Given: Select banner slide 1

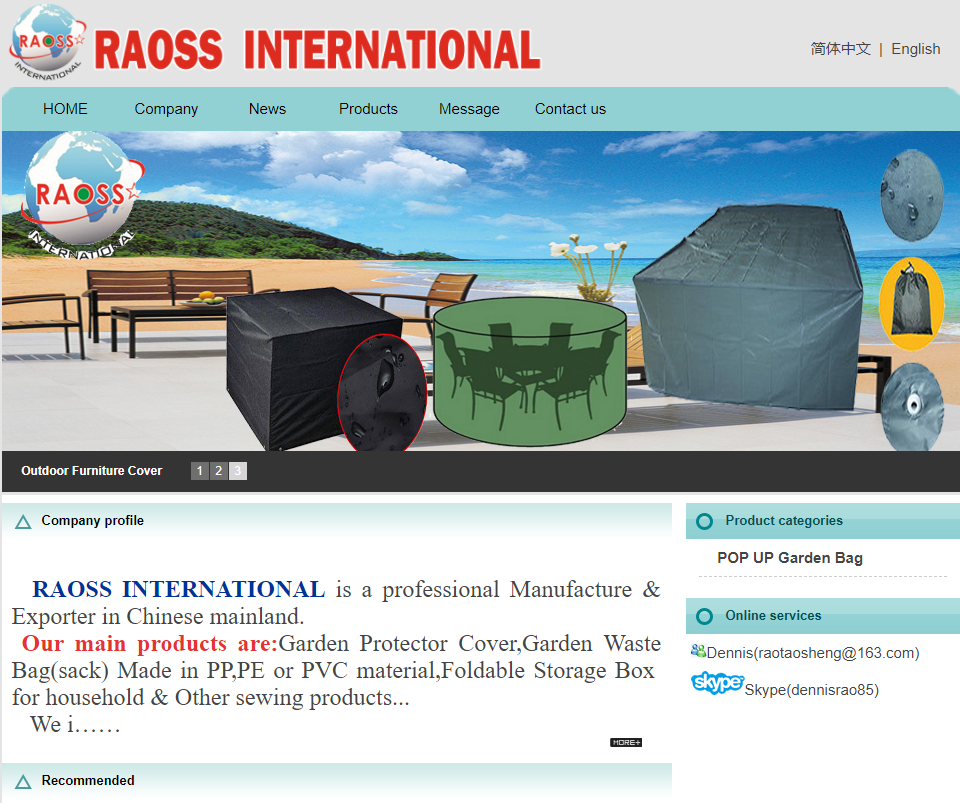Looking at the screenshot, I should (199, 470).
